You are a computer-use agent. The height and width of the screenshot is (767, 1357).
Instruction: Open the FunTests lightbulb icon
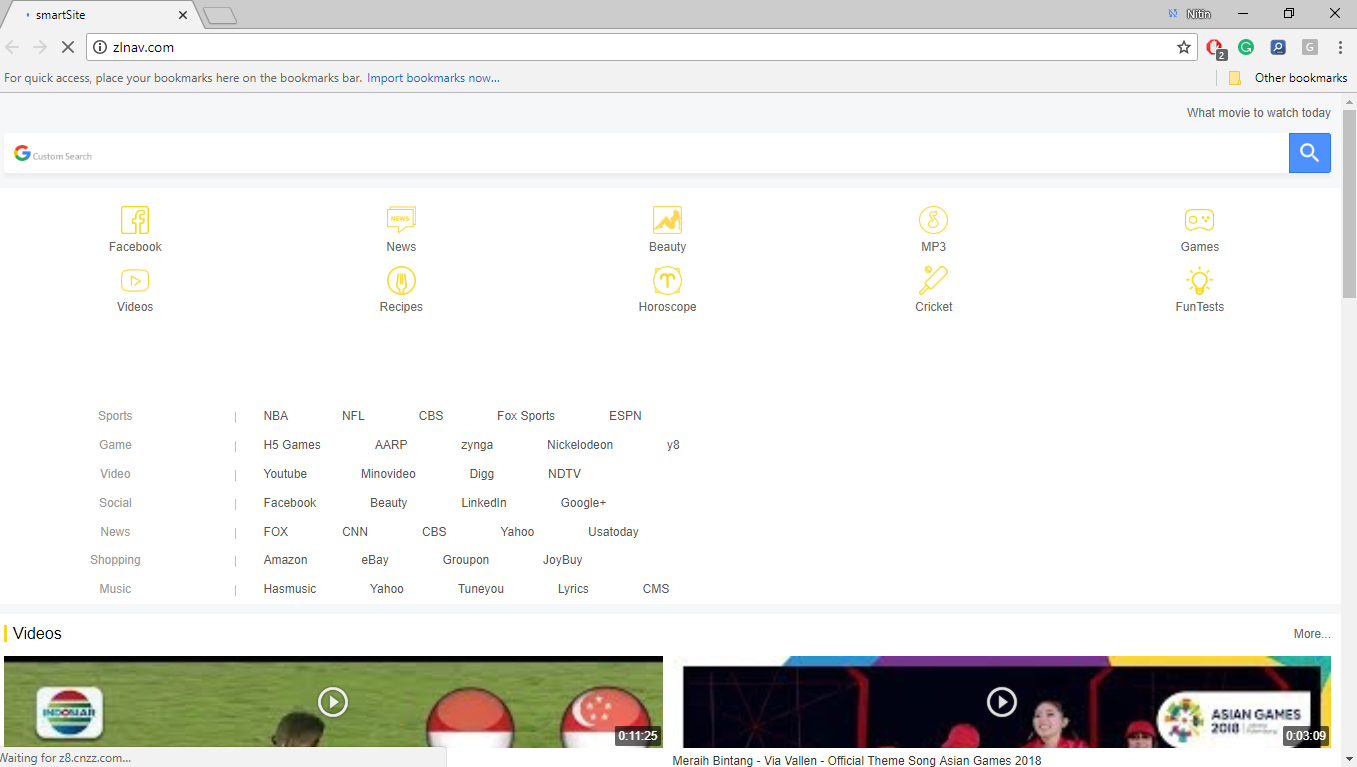pos(1199,280)
